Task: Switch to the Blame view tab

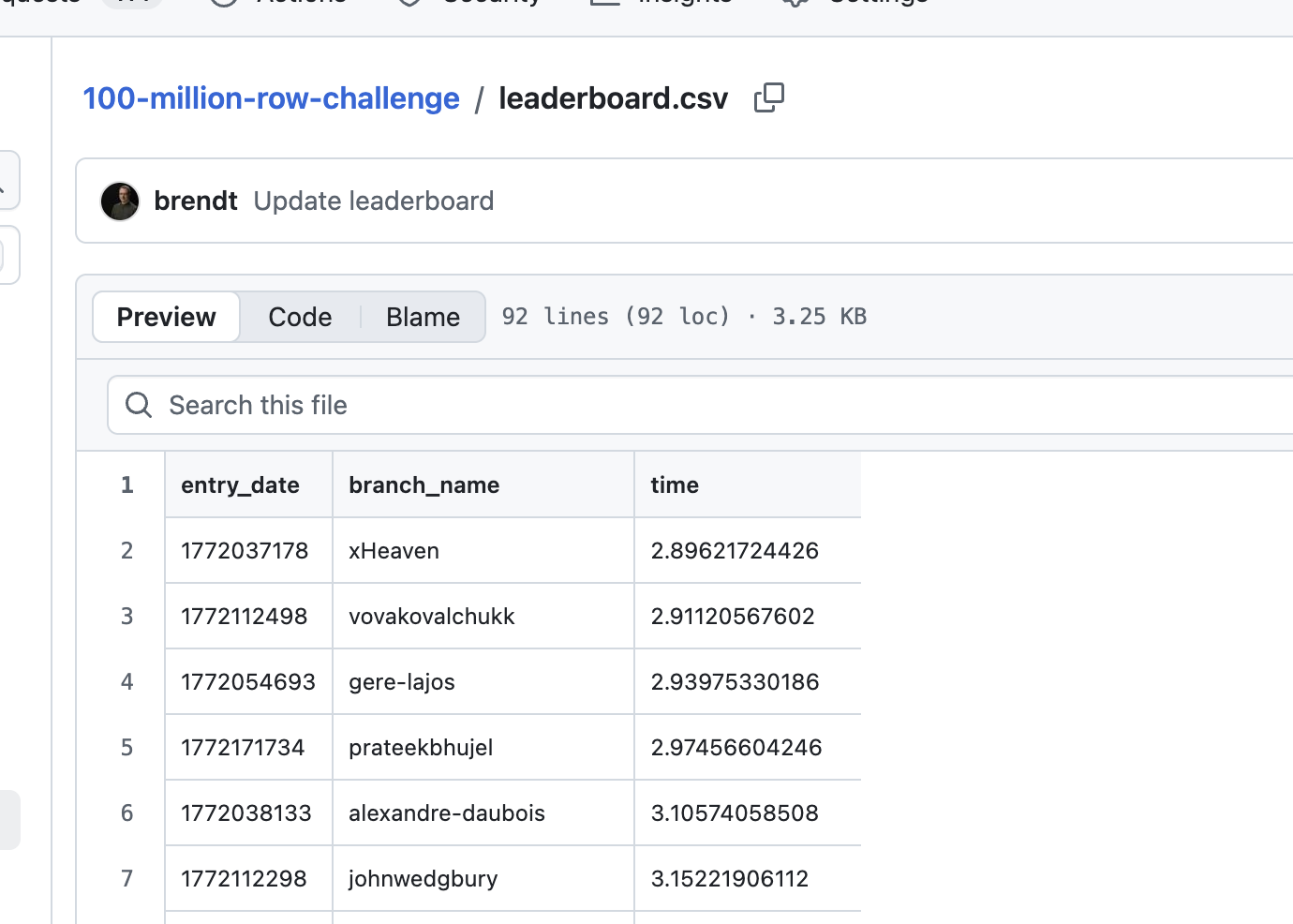Action: [423, 317]
